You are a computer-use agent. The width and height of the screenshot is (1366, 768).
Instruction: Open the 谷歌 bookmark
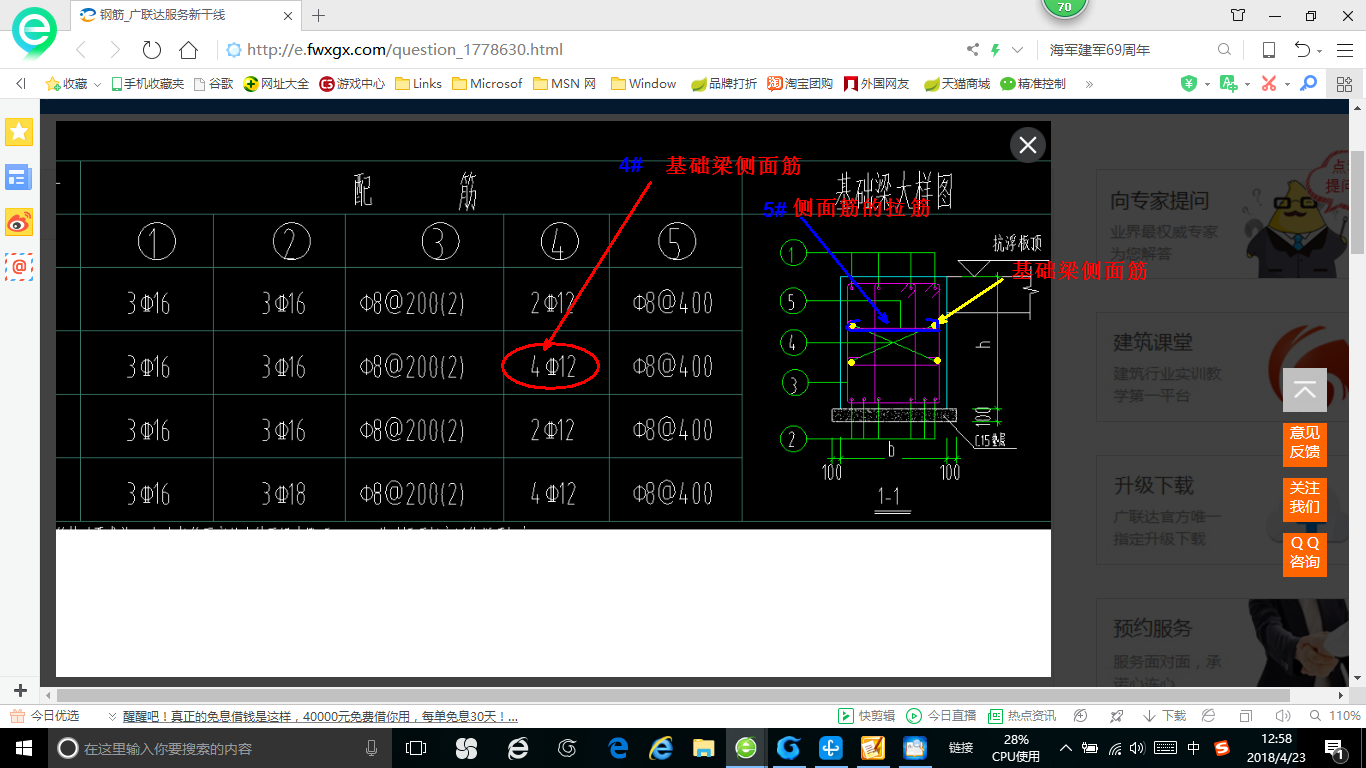[213, 84]
